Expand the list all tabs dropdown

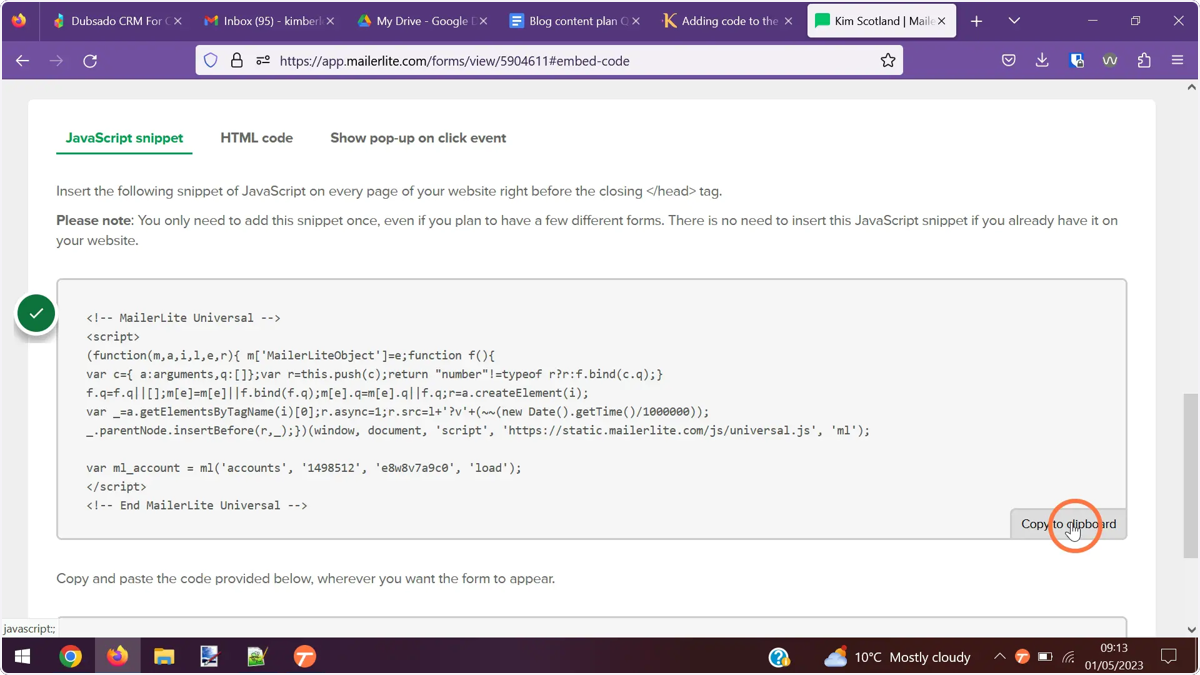[1014, 21]
